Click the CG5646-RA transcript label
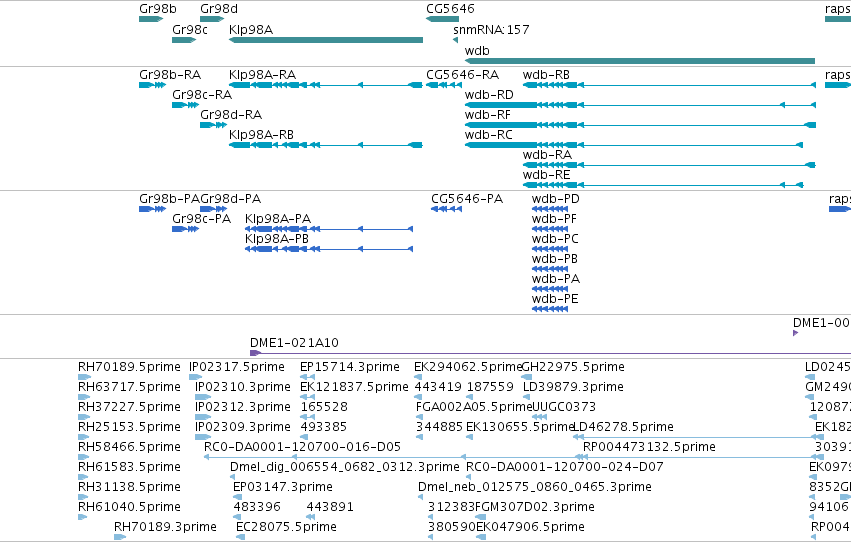The image size is (851, 542). pos(462,74)
